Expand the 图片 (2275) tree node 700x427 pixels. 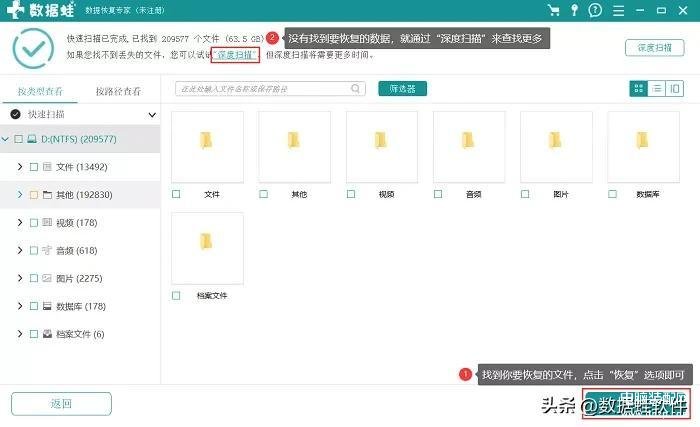(x=20, y=278)
